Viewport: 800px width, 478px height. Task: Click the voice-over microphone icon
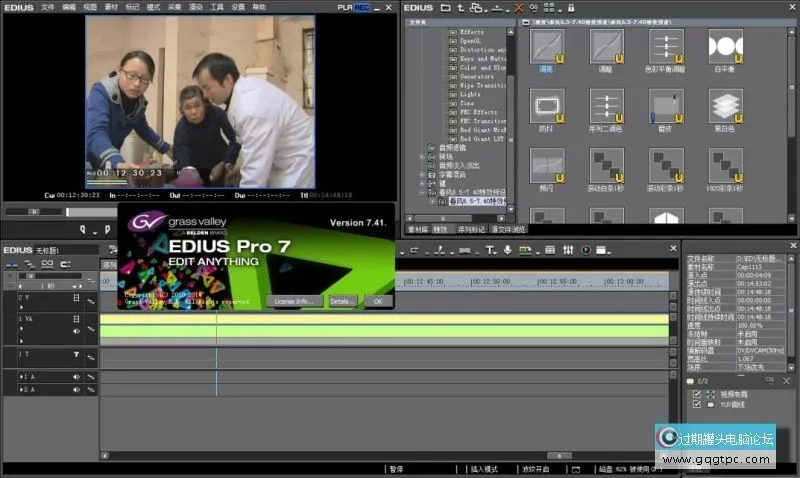(x=508, y=250)
